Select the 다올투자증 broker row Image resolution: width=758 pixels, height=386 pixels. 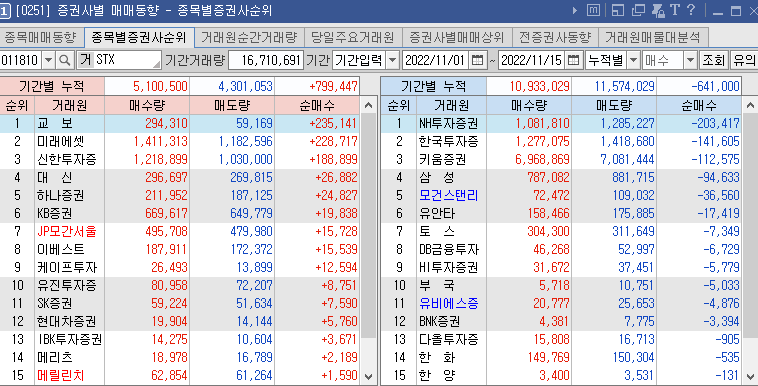[x=561, y=339]
